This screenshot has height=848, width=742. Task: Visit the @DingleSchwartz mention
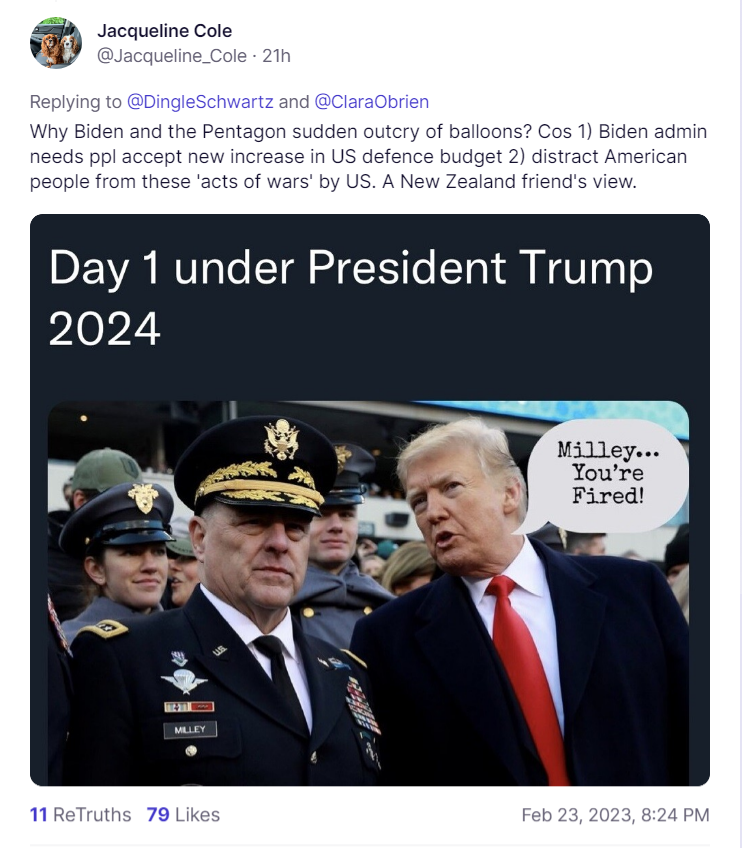pyautogui.click(x=200, y=102)
